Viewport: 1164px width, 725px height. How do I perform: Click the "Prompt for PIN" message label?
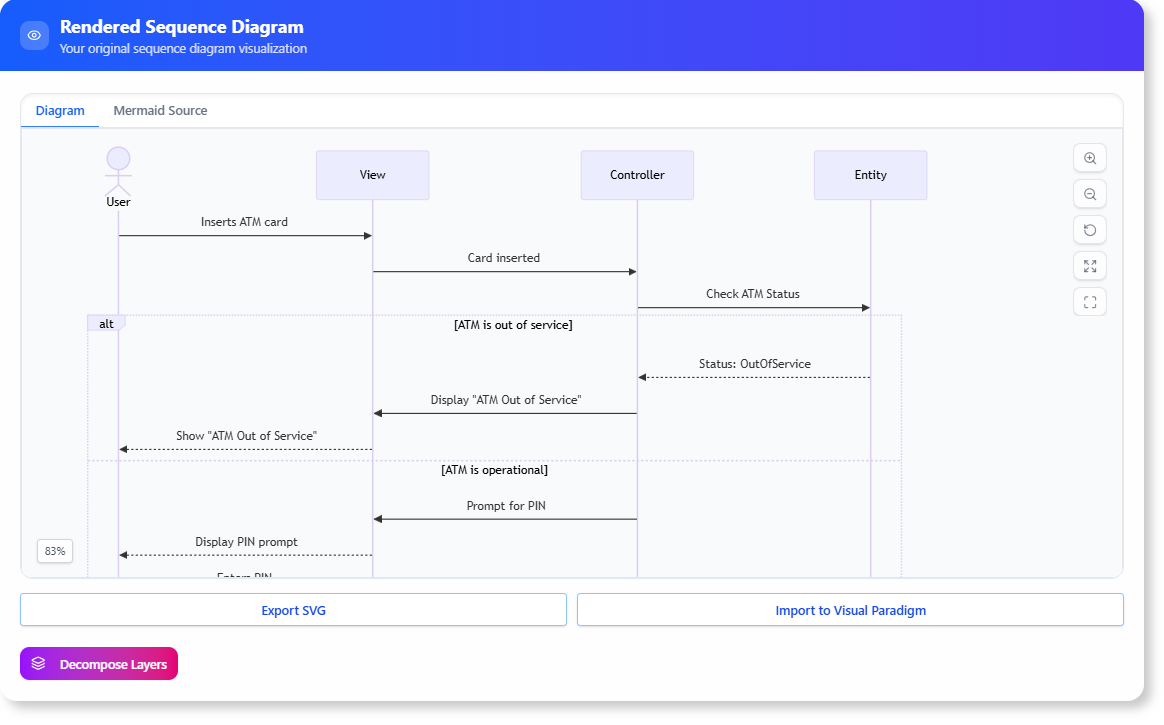click(506, 506)
